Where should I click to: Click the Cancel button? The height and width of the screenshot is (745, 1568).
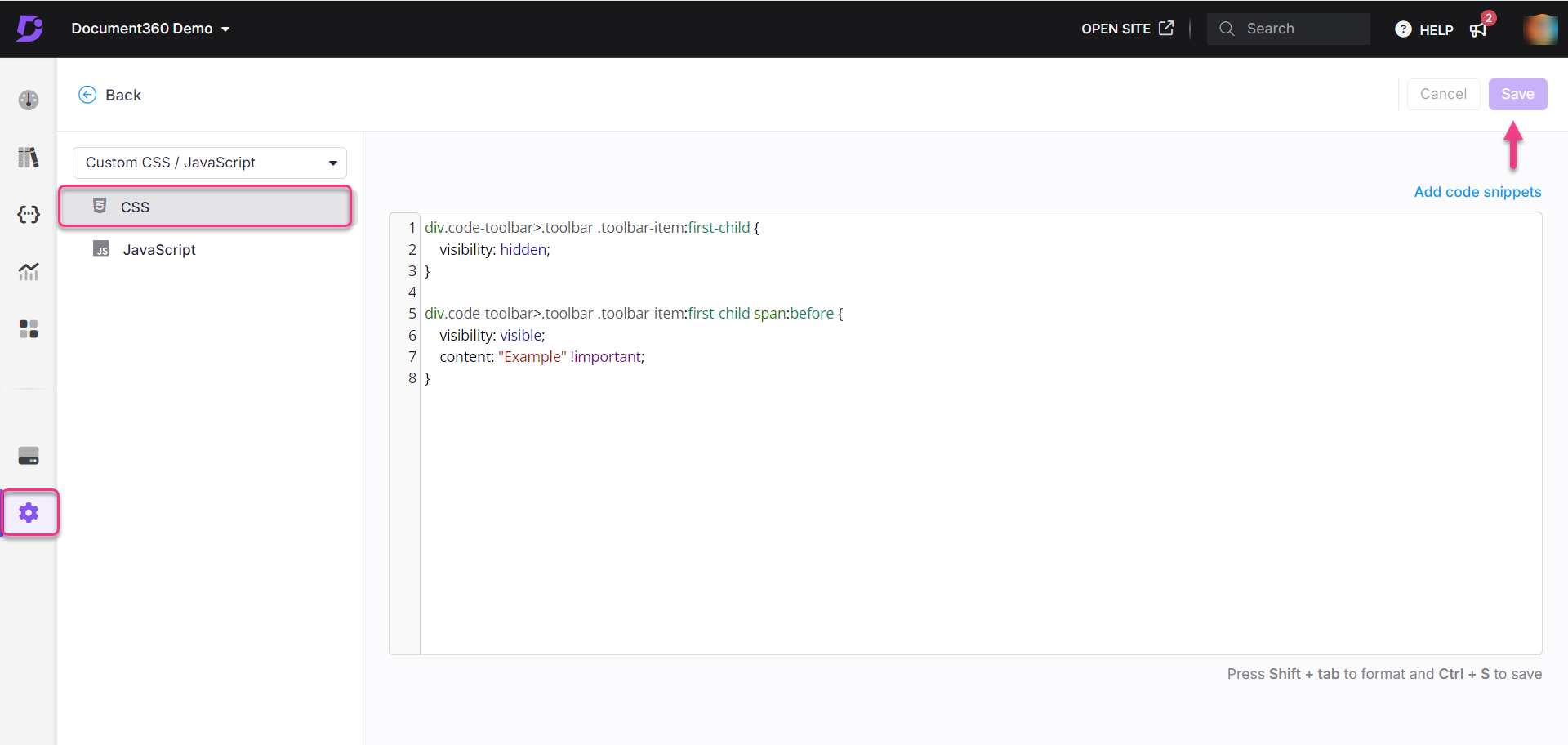click(x=1443, y=94)
